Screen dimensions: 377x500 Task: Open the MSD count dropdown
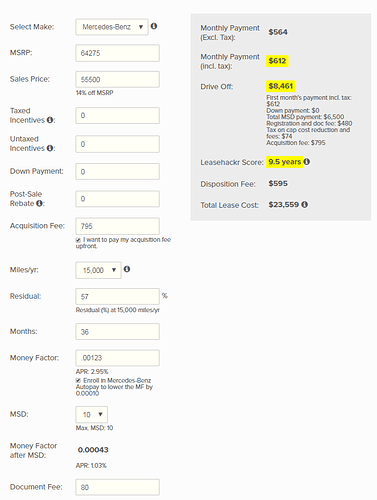92,415
